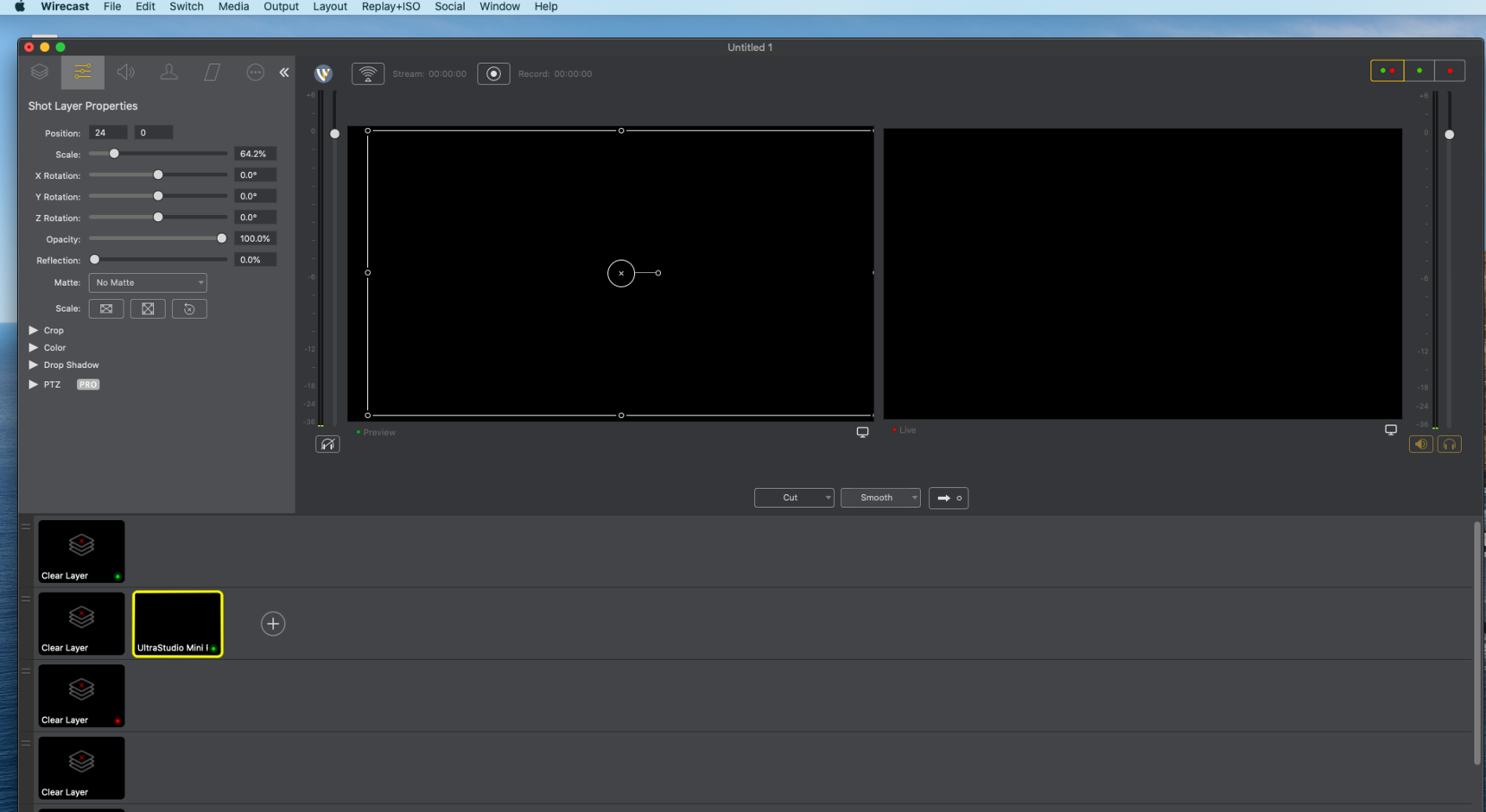
Task: Open the Switch menu
Action: [x=187, y=6]
